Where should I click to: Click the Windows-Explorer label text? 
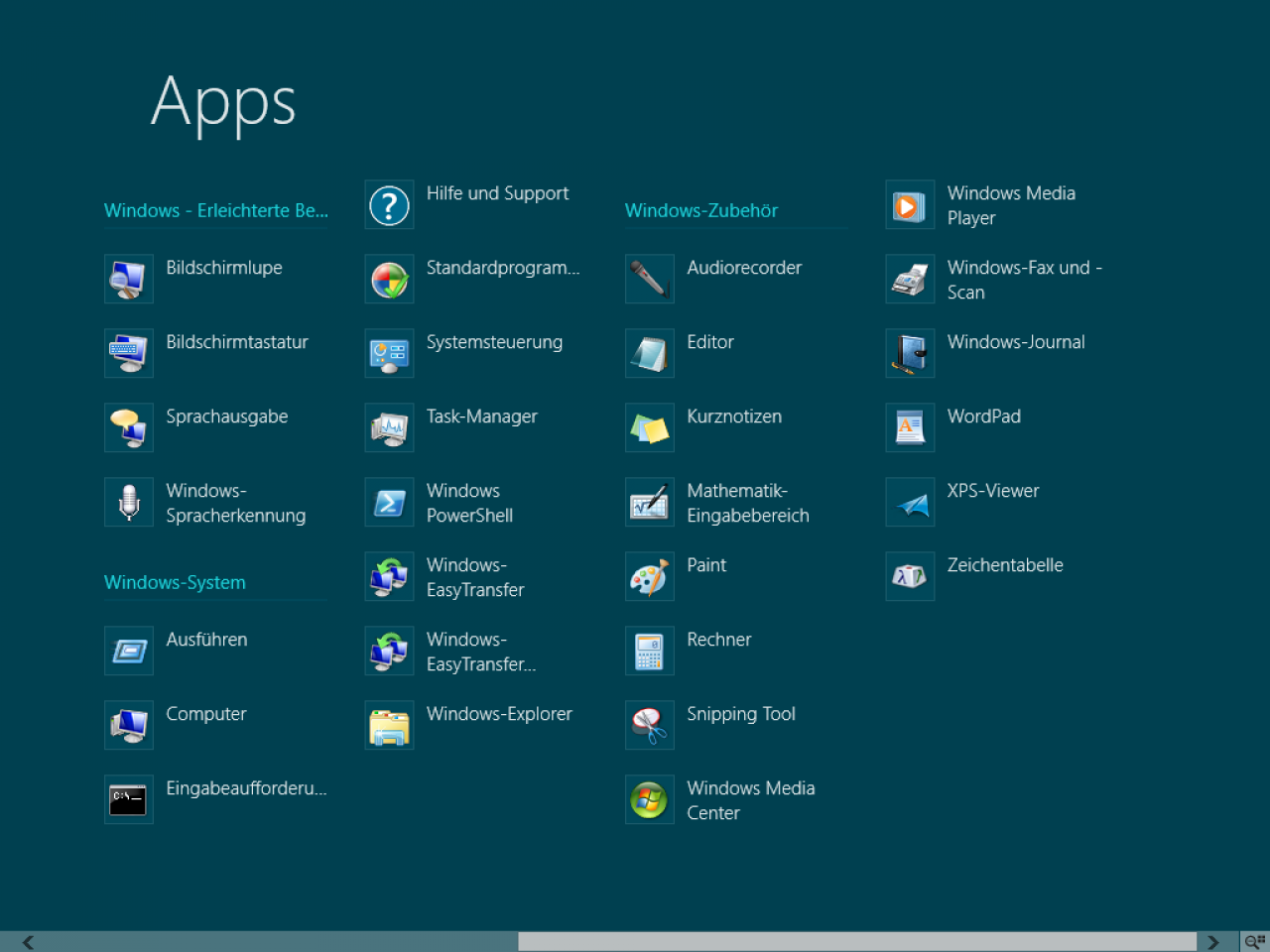[499, 714]
